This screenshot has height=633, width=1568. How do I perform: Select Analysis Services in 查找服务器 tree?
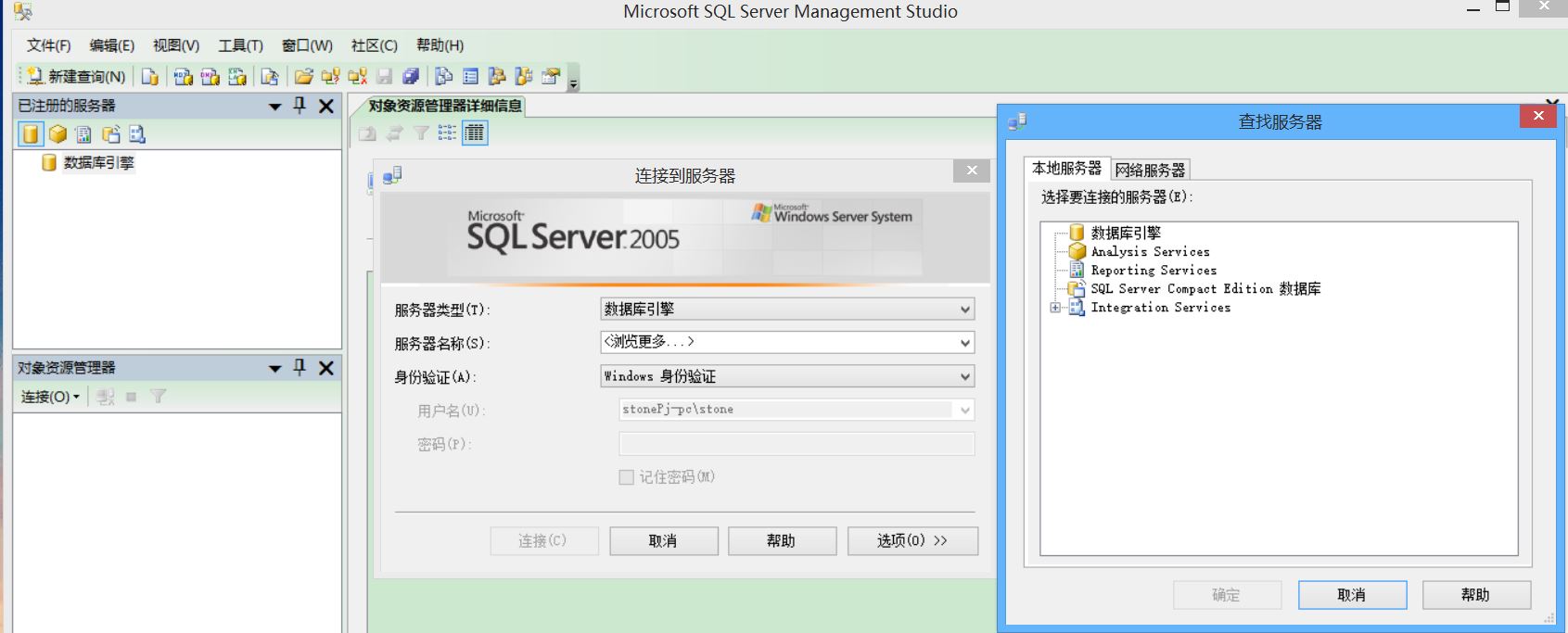click(1150, 252)
